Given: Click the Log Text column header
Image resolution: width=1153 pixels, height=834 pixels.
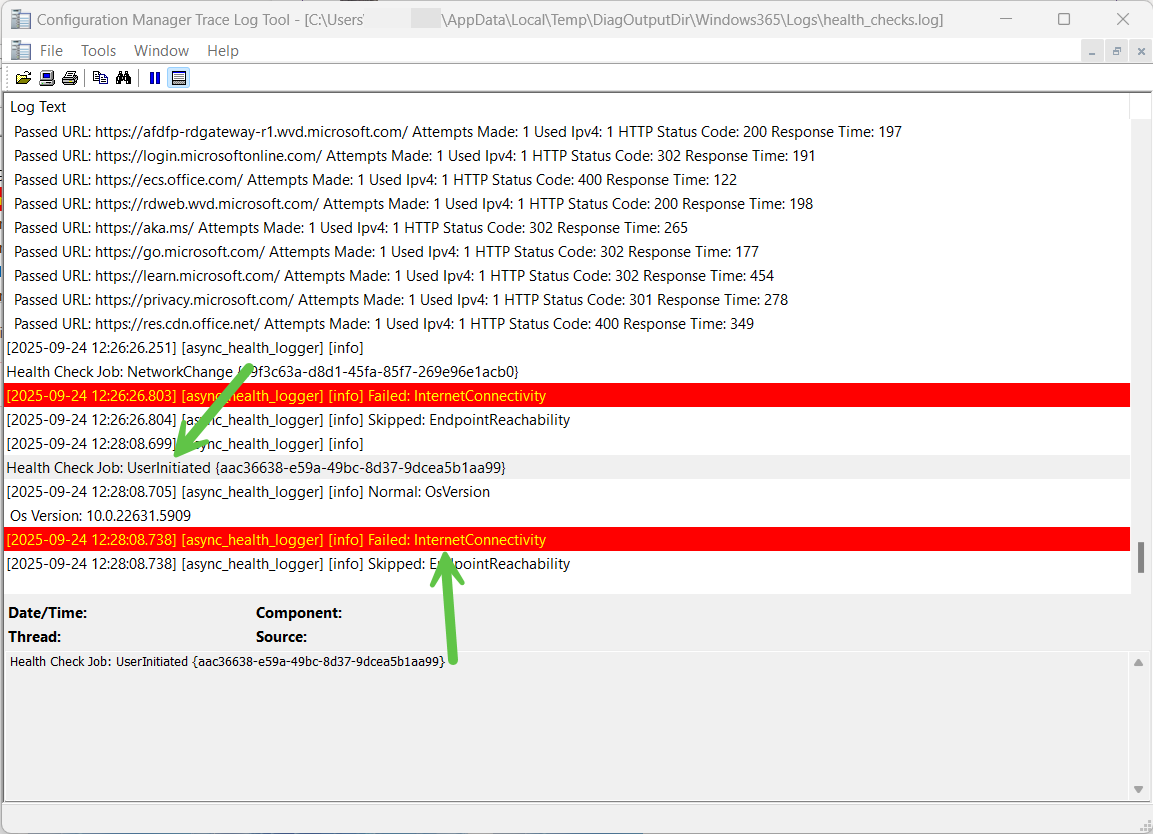Looking at the screenshot, I should 38,107.
